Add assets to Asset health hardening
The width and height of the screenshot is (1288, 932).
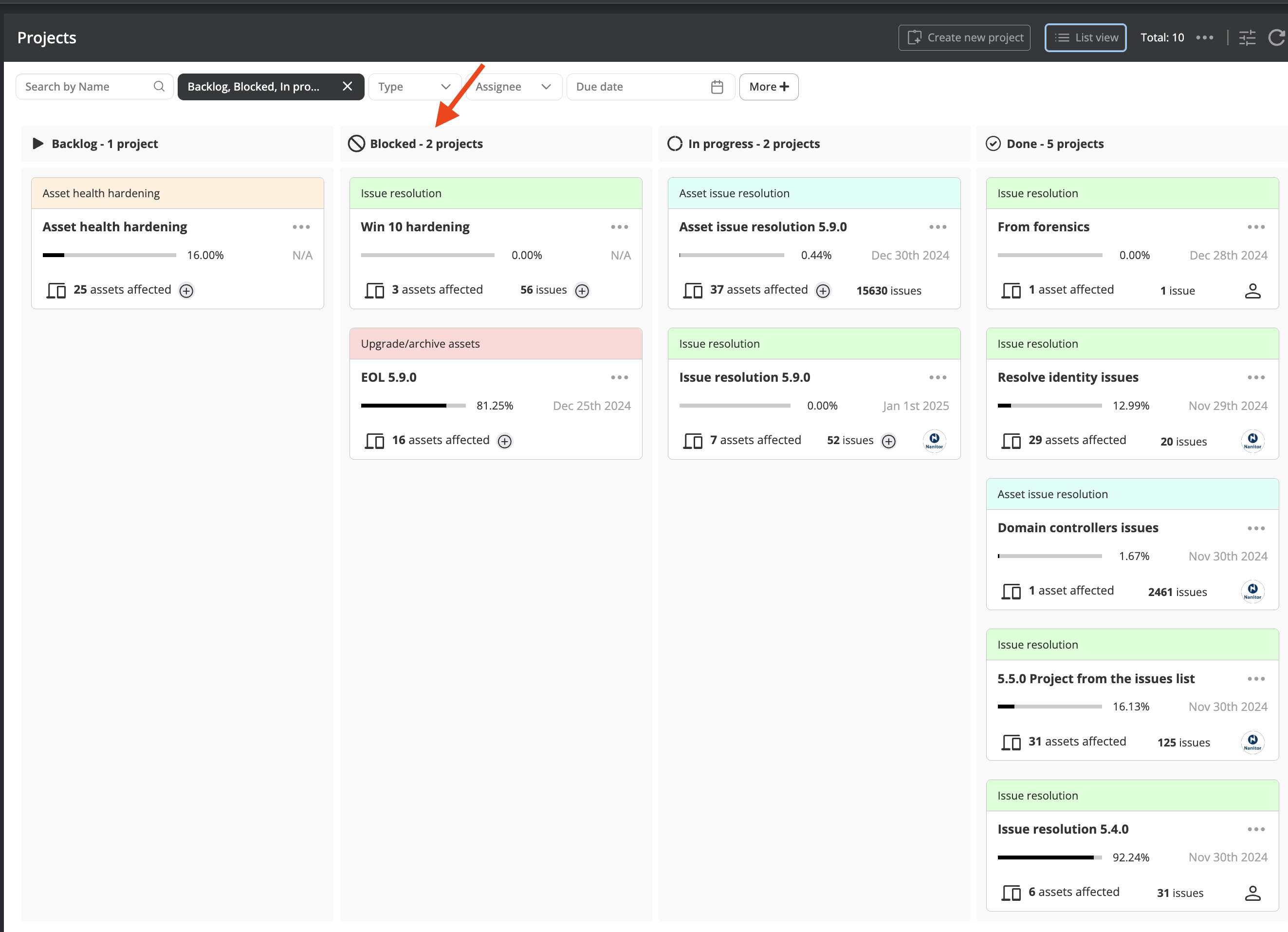click(186, 291)
